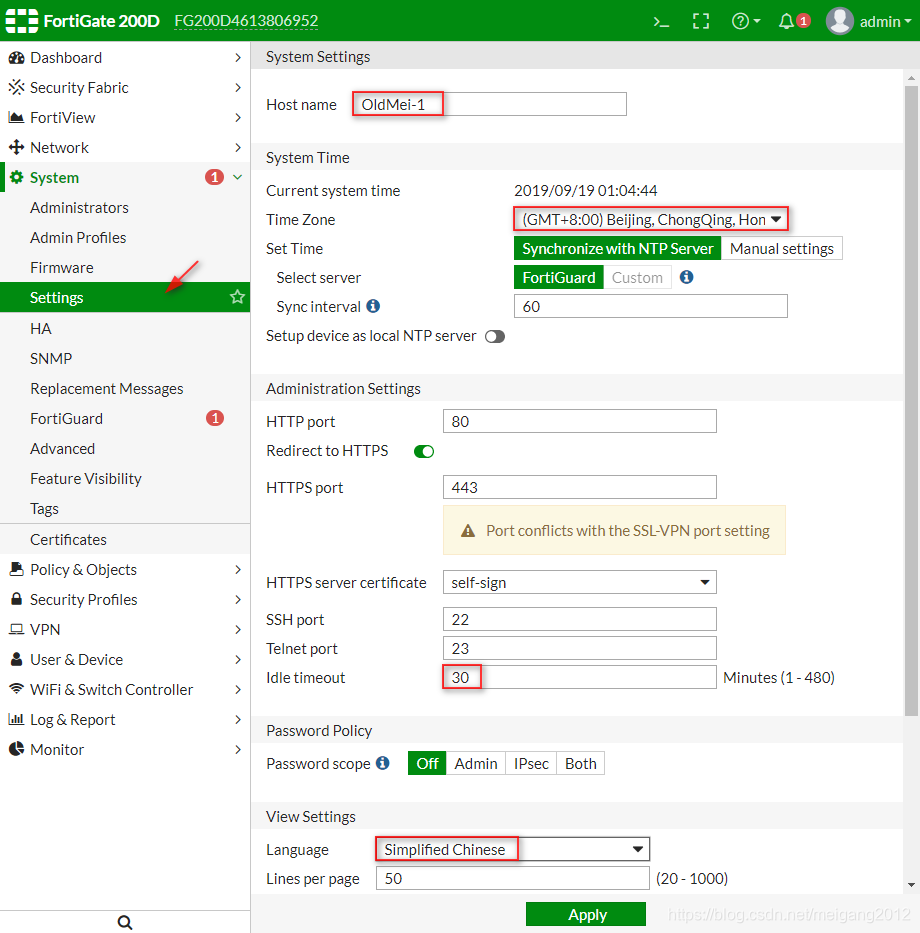Viewport: 920px width, 933px height.
Task: Open the Time Zone dropdown
Action: tap(651, 220)
